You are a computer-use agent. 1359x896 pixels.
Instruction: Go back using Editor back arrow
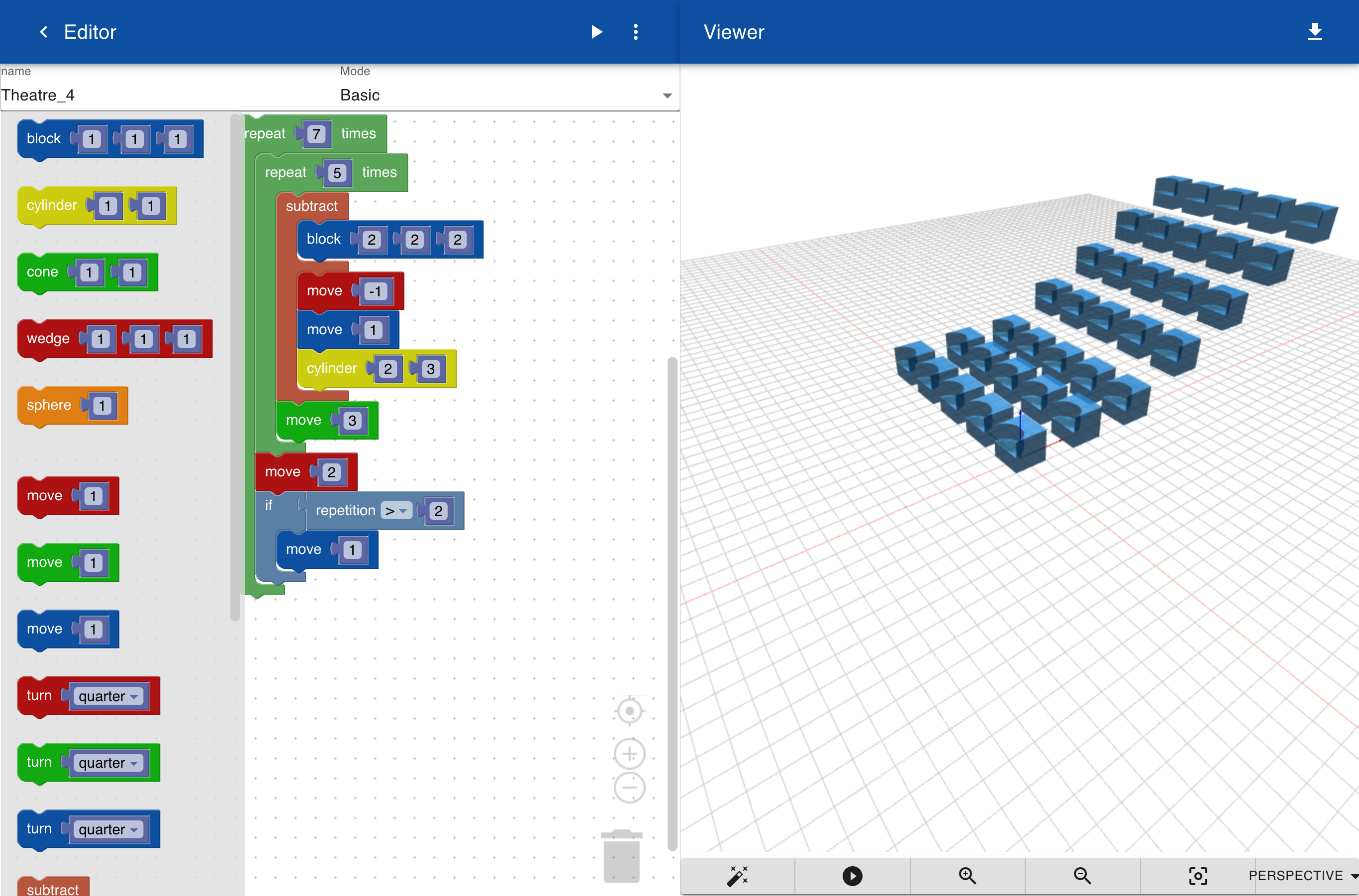[x=43, y=32]
